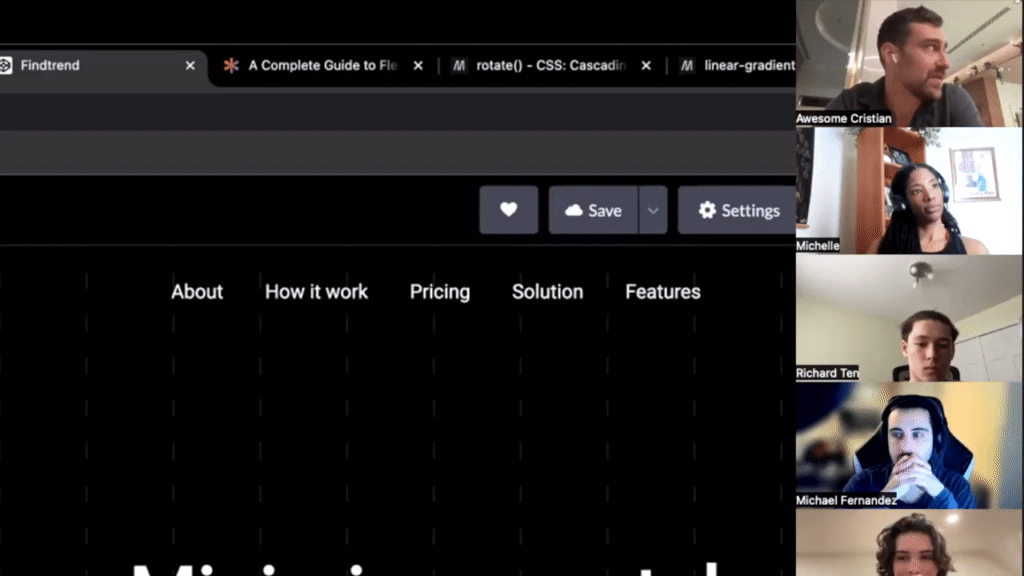
Task: Click the Pricing navigation link
Action: tap(440, 291)
